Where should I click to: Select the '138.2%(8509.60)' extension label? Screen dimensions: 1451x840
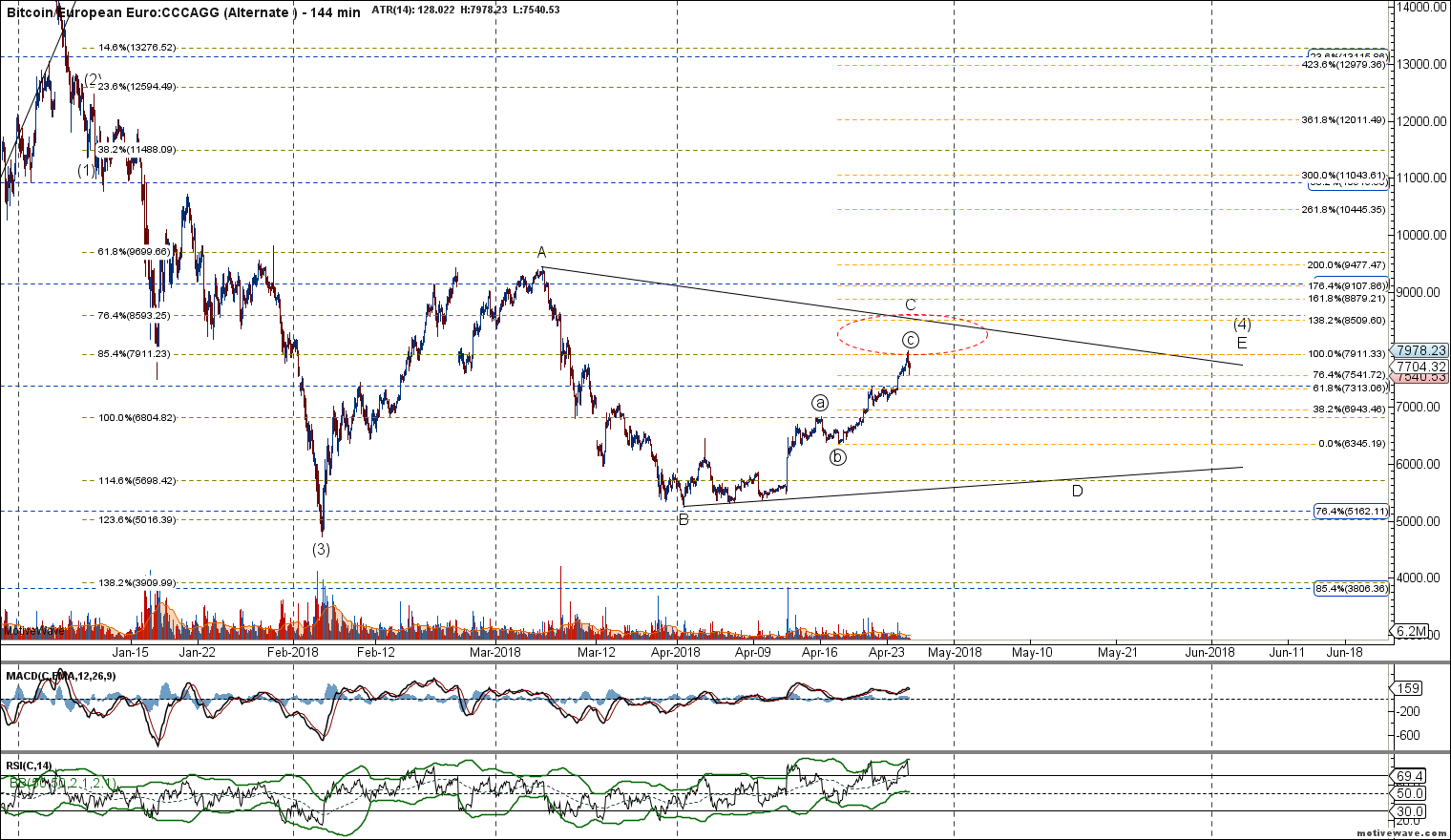click(x=1347, y=320)
